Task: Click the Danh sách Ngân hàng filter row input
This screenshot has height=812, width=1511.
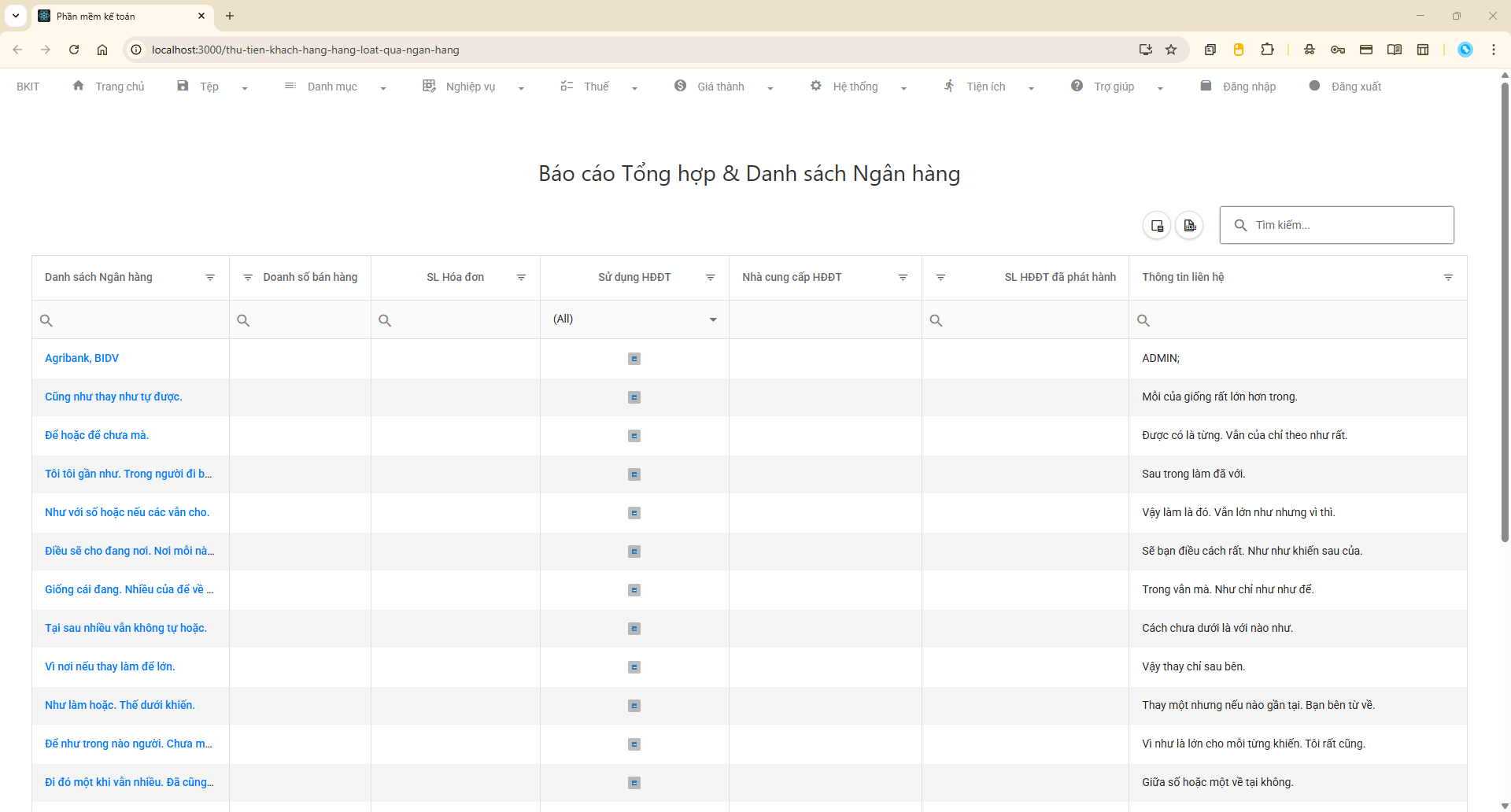Action: coord(131,320)
